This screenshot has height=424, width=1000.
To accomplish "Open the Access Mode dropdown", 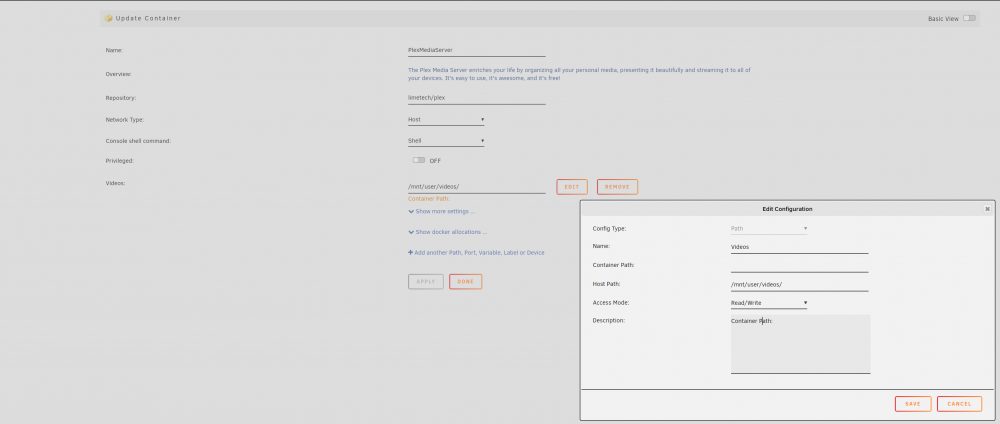I will click(768, 303).
